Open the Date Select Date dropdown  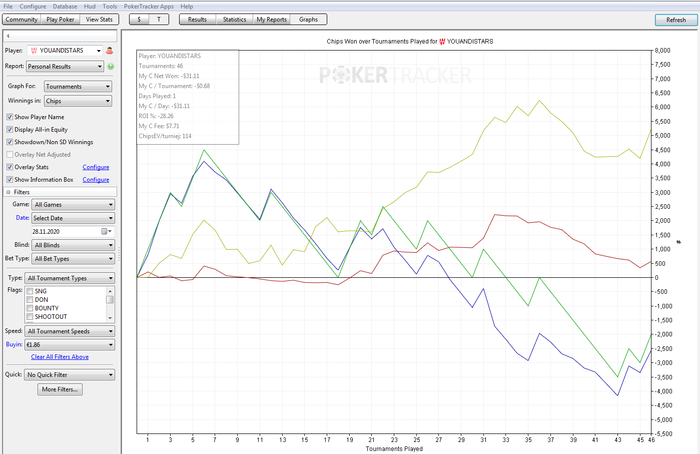pyautogui.click(x=73, y=218)
